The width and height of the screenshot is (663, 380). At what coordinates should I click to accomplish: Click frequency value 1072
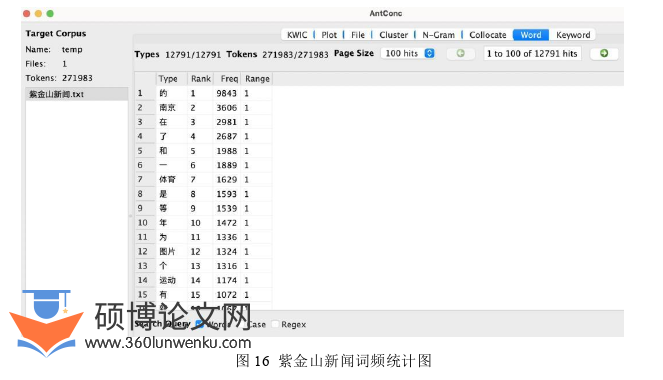pyautogui.click(x=227, y=295)
